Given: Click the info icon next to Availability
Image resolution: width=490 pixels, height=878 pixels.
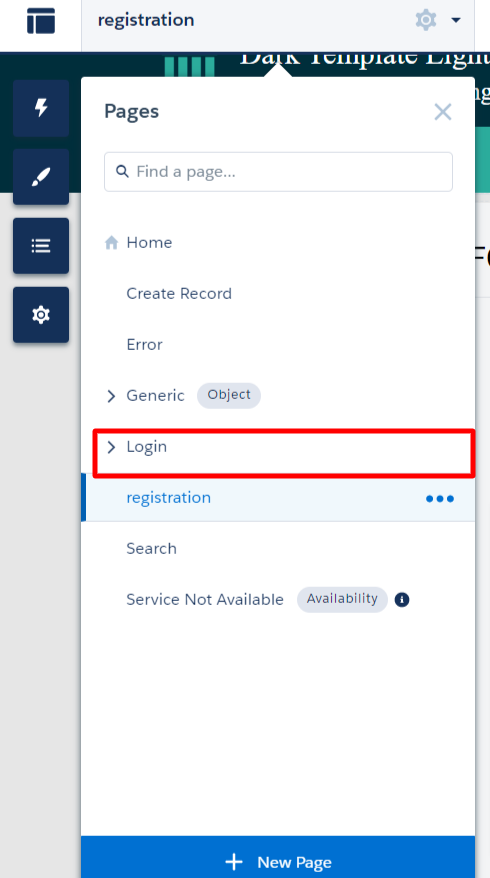Looking at the screenshot, I should (402, 600).
